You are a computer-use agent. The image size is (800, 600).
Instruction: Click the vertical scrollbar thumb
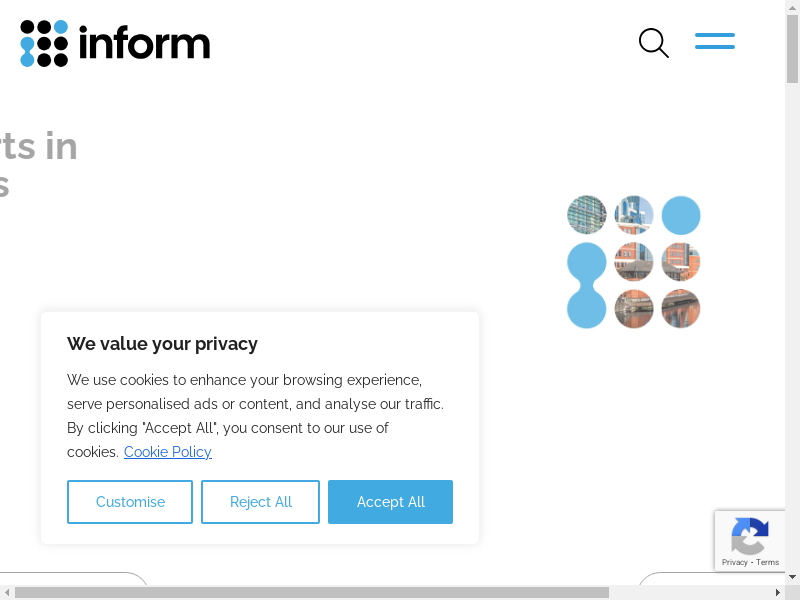coord(792,50)
